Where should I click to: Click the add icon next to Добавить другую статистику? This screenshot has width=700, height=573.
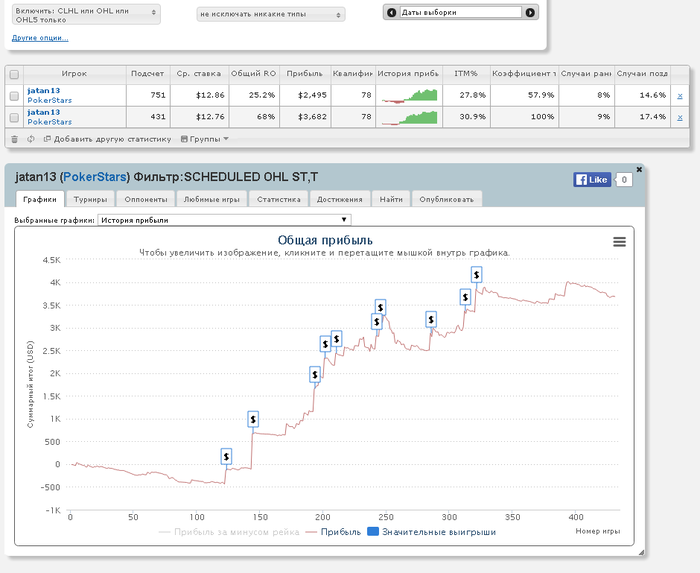click(x=47, y=139)
